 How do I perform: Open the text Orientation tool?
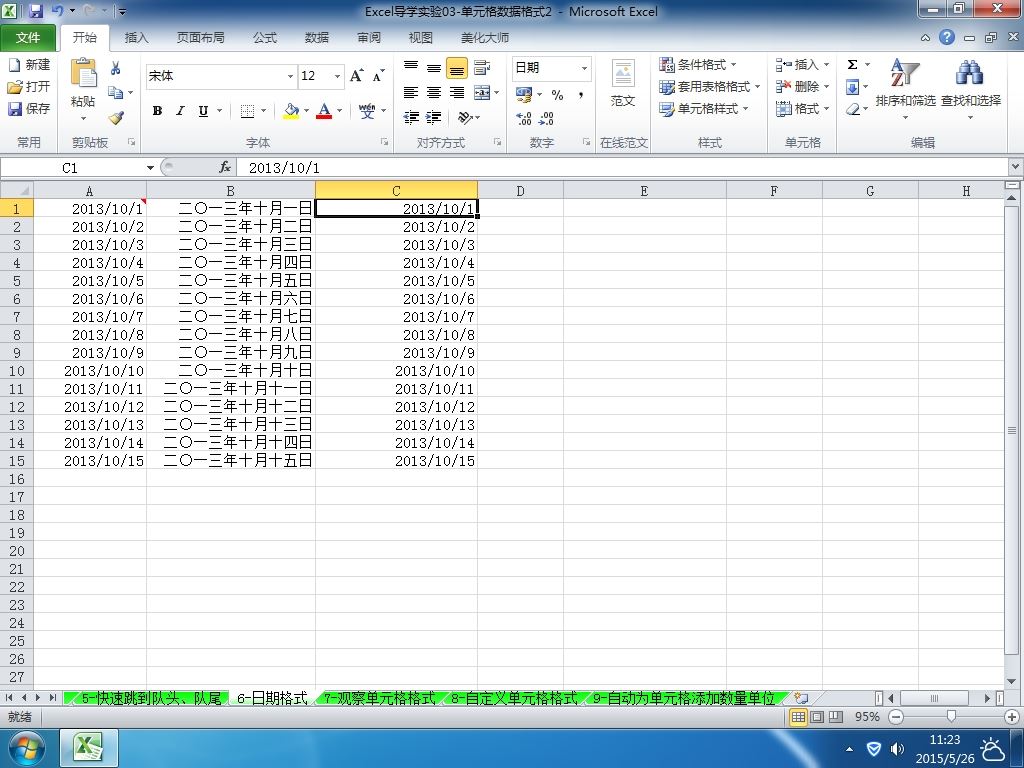coord(465,118)
